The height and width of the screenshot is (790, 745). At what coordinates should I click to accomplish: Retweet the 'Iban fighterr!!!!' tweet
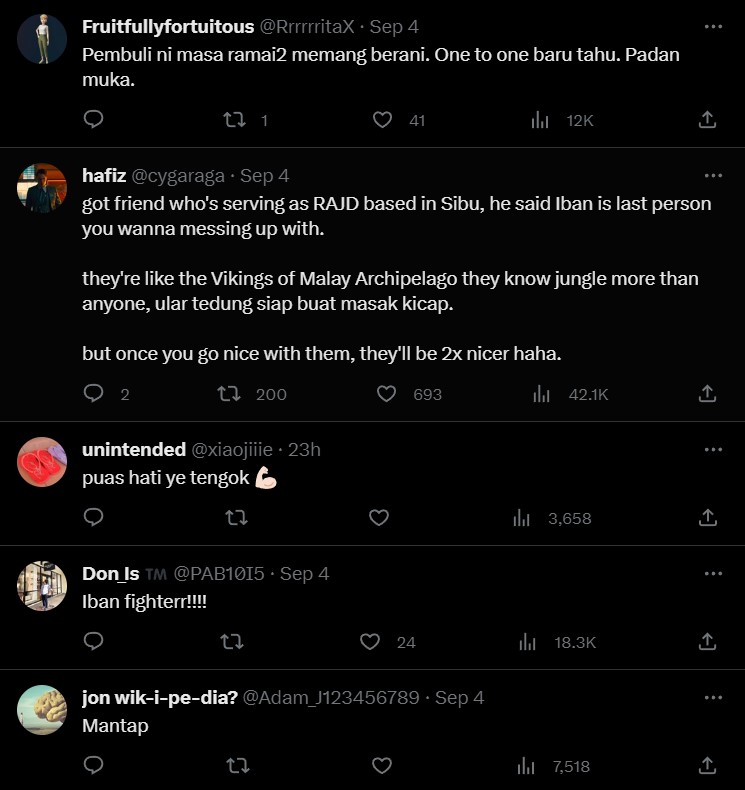(232, 642)
